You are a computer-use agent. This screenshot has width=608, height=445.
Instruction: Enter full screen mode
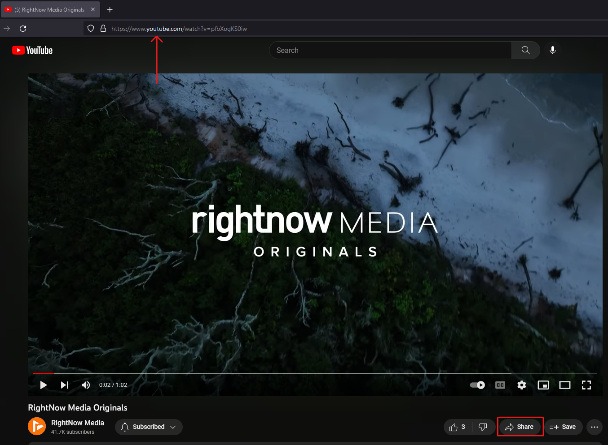coord(586,385)
